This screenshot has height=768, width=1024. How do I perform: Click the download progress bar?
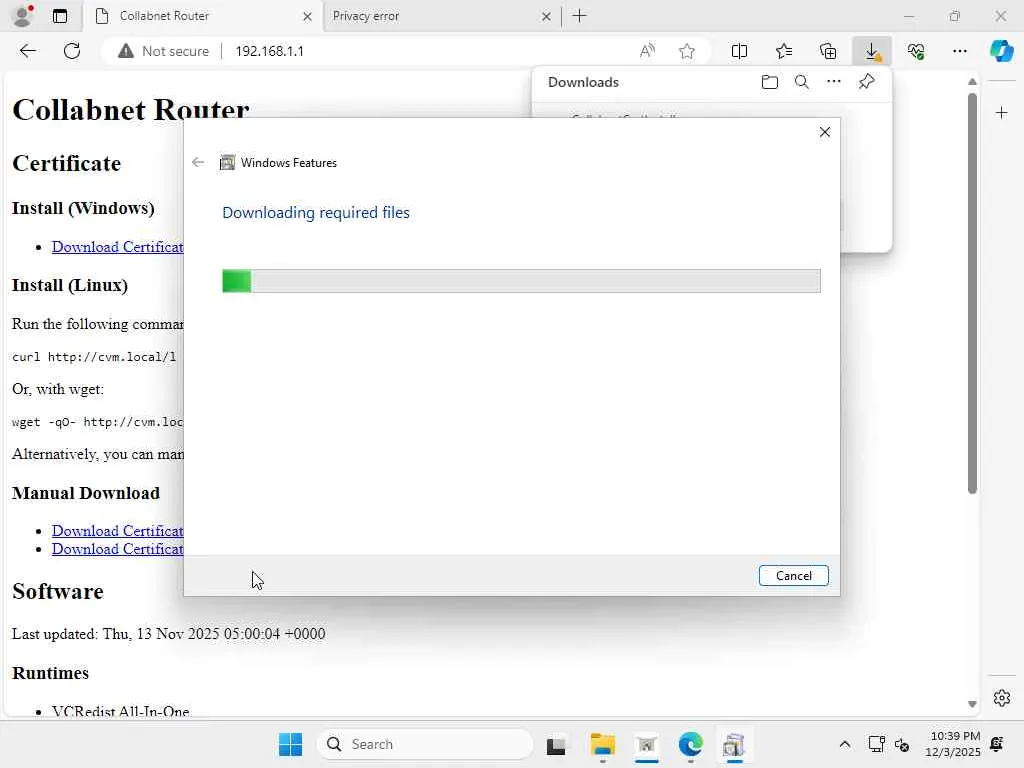click(x=521, y=281)
